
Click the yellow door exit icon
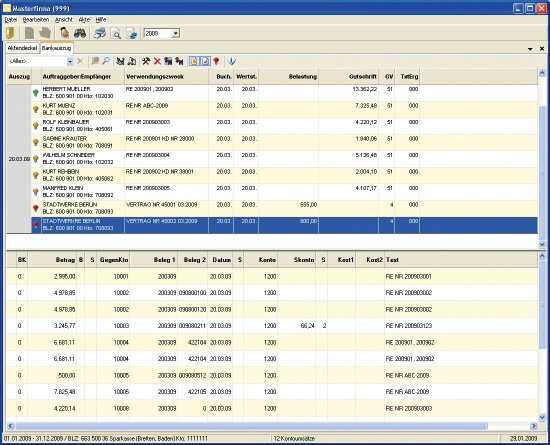click(x=11, y=33)
